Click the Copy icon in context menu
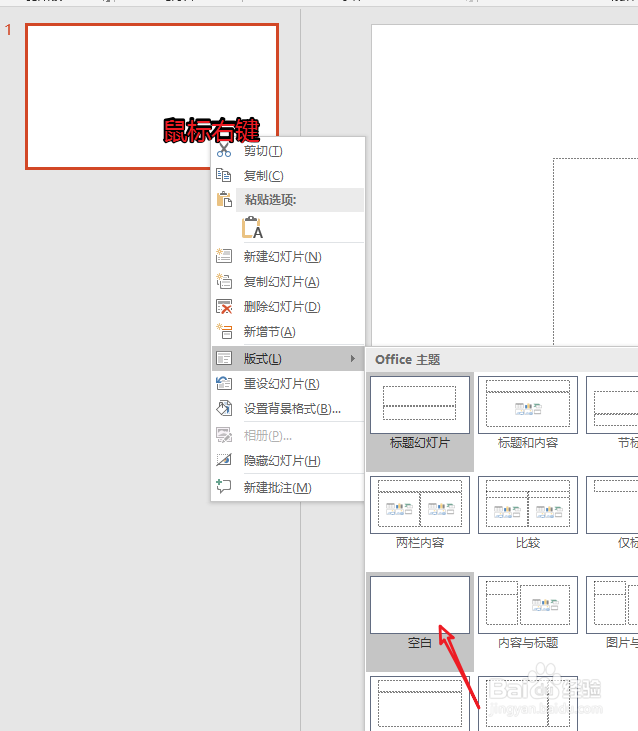638x731 pixels. [x=224, y=175]
